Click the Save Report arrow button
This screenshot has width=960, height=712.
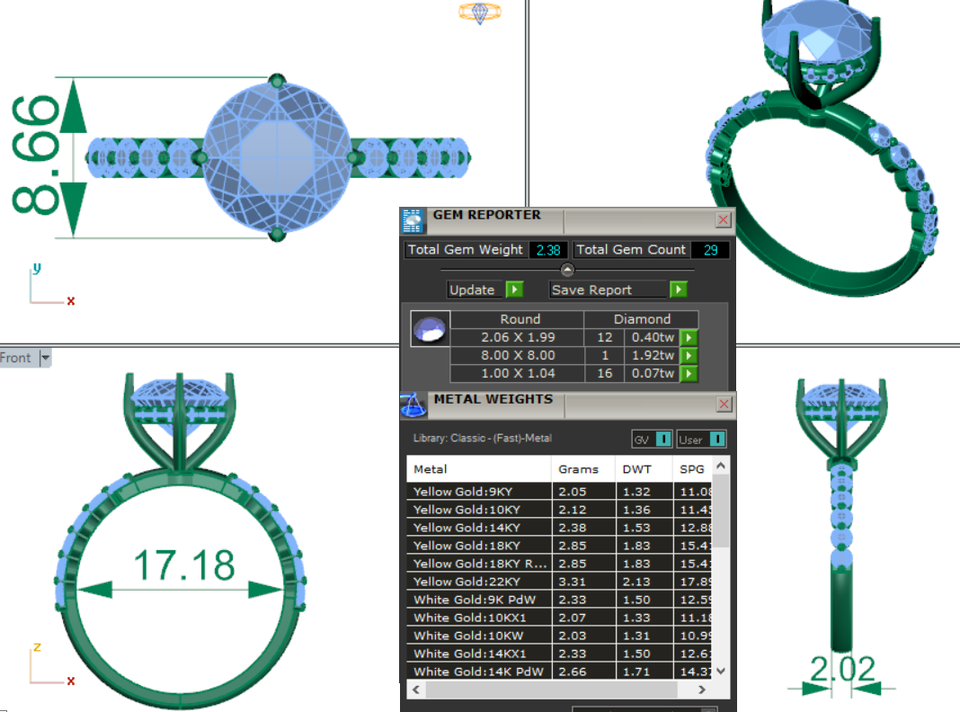point(678,290)
